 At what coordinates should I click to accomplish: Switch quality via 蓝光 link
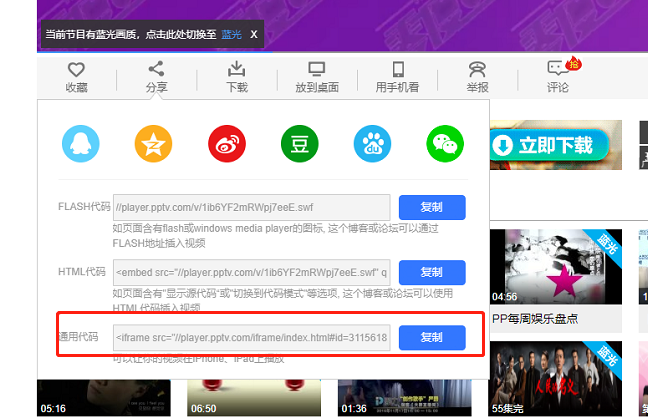coord(231,34)
